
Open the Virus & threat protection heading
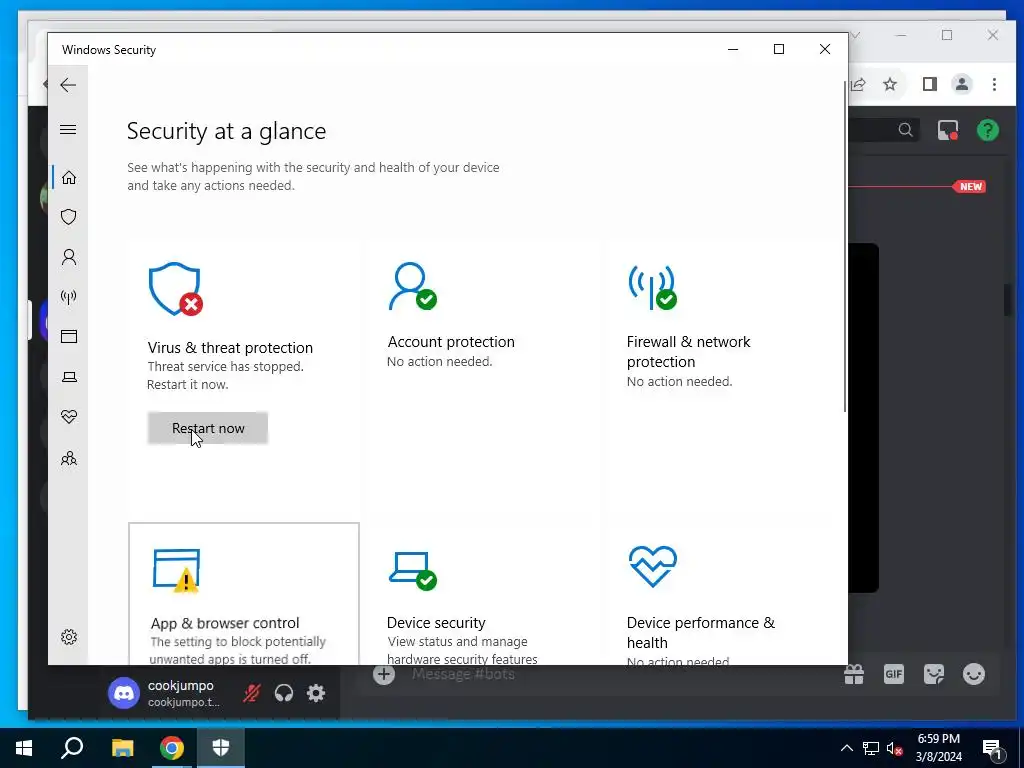click(230, 347)
